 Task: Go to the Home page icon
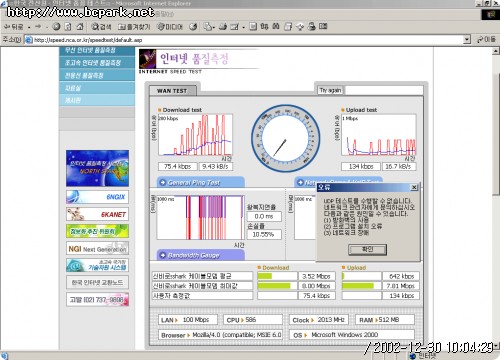(x=80, y=27)
